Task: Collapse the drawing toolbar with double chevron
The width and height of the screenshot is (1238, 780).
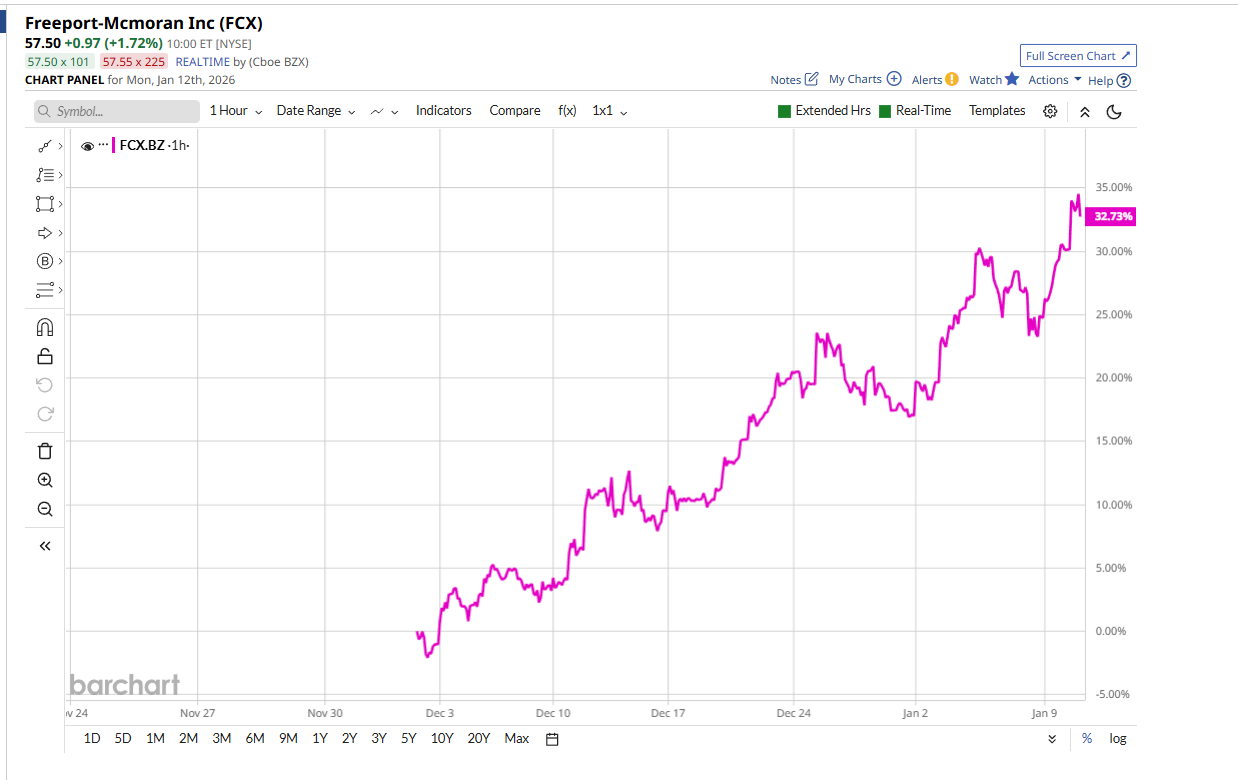Action: click(x=44, y=546)
